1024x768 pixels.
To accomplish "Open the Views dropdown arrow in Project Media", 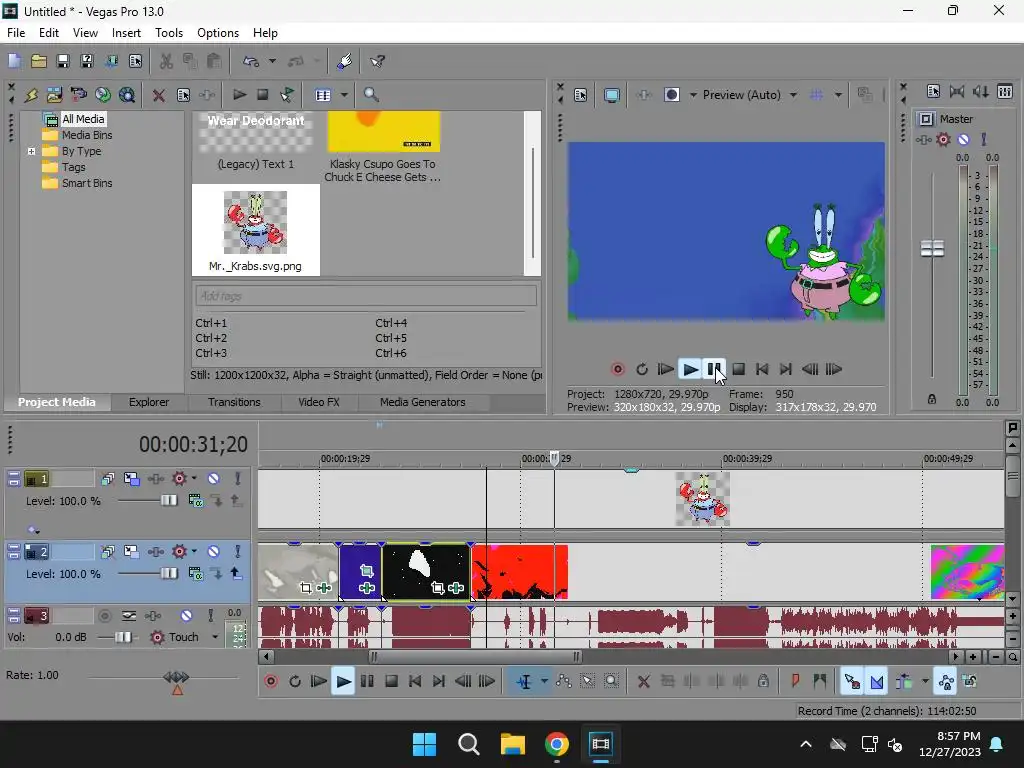I will click(x=344, y=95).
